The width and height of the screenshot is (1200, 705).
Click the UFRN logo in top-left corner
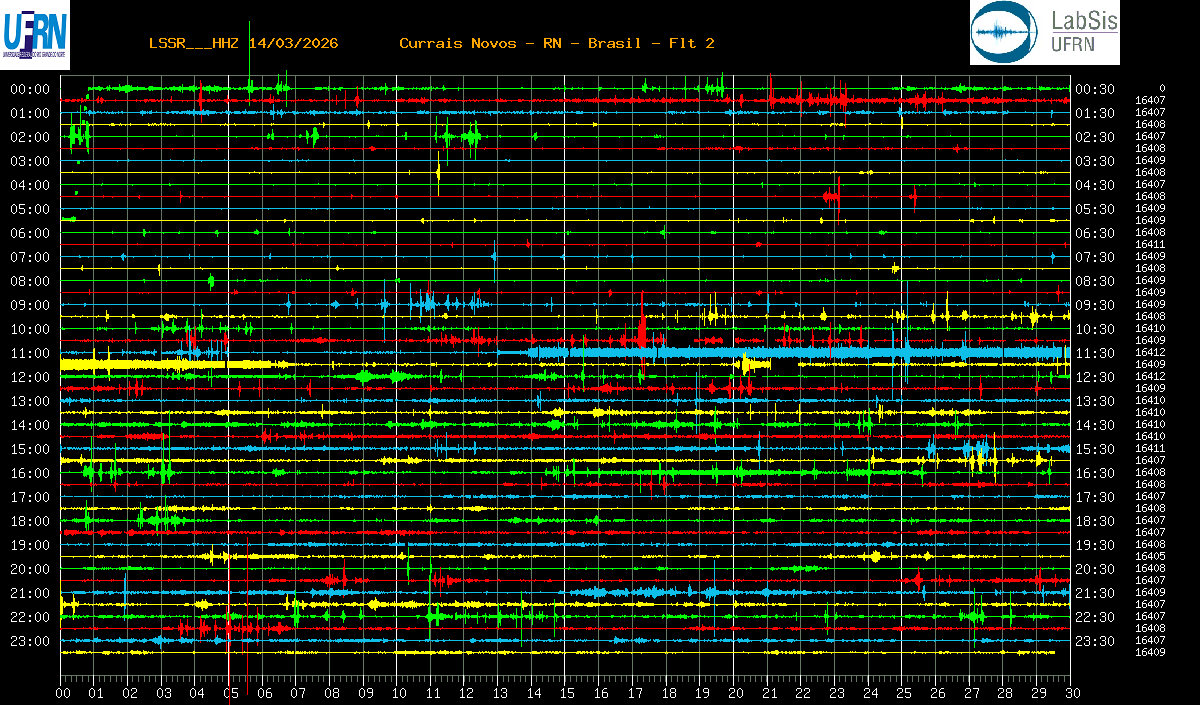tap(35, 34)
